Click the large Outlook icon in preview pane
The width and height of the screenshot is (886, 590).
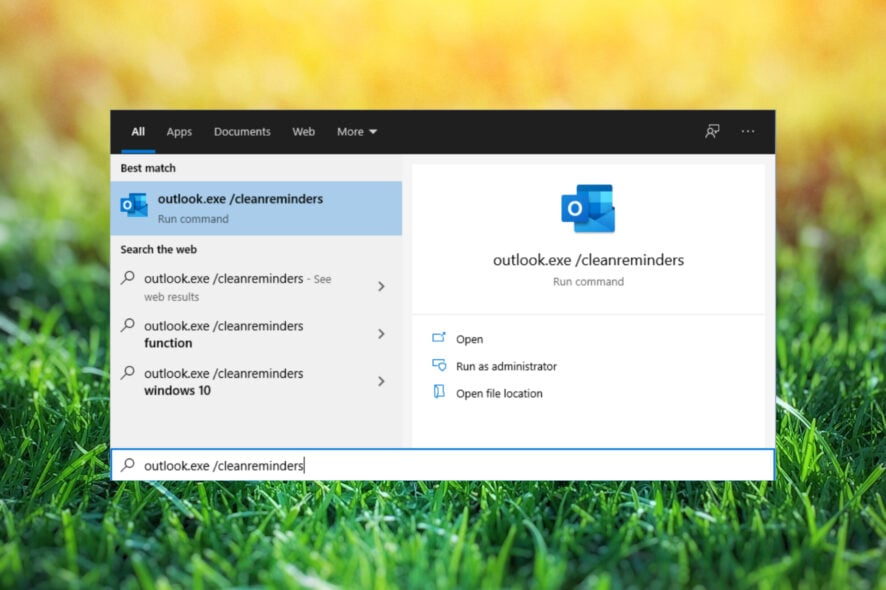(x=588, y=208)
